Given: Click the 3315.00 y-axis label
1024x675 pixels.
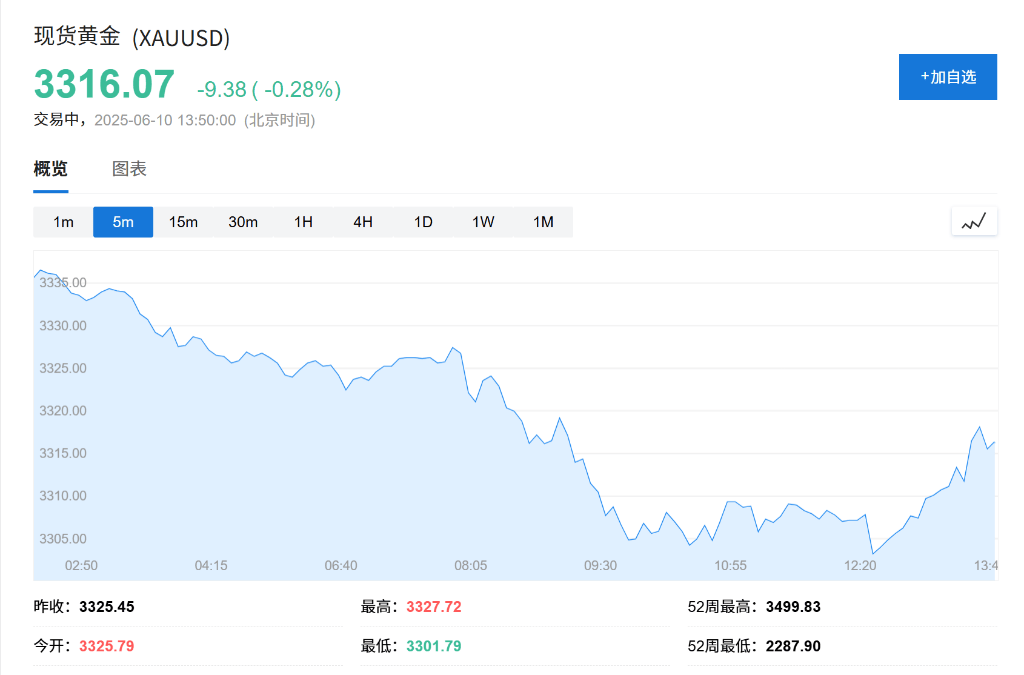Looking at the screenshot, I should pos(63,453).
